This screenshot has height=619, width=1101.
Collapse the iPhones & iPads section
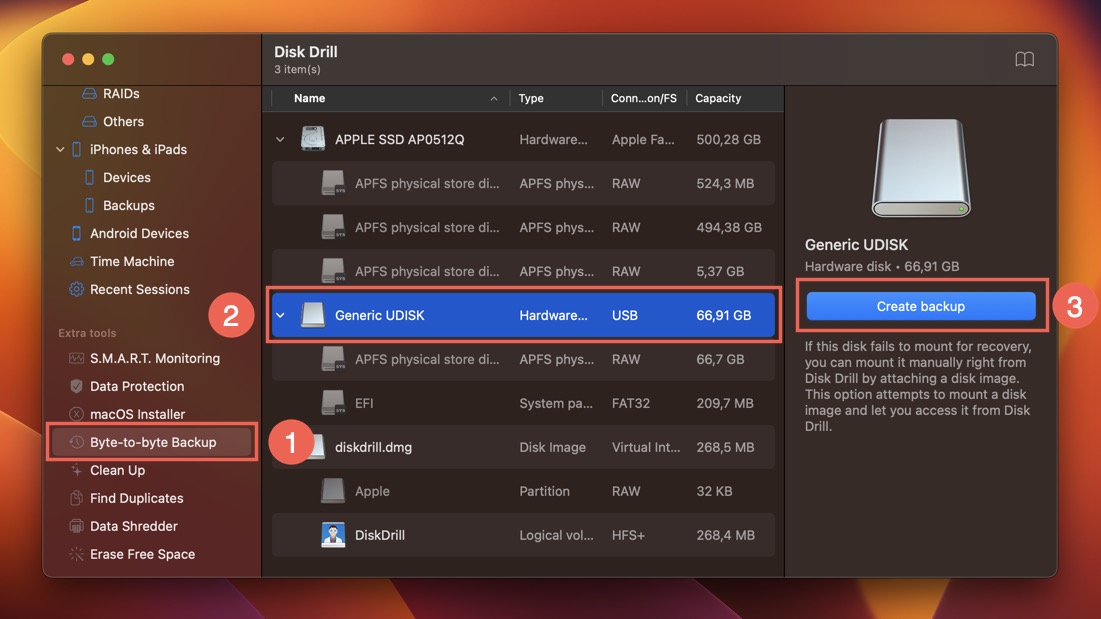click(x=60, y=149)
